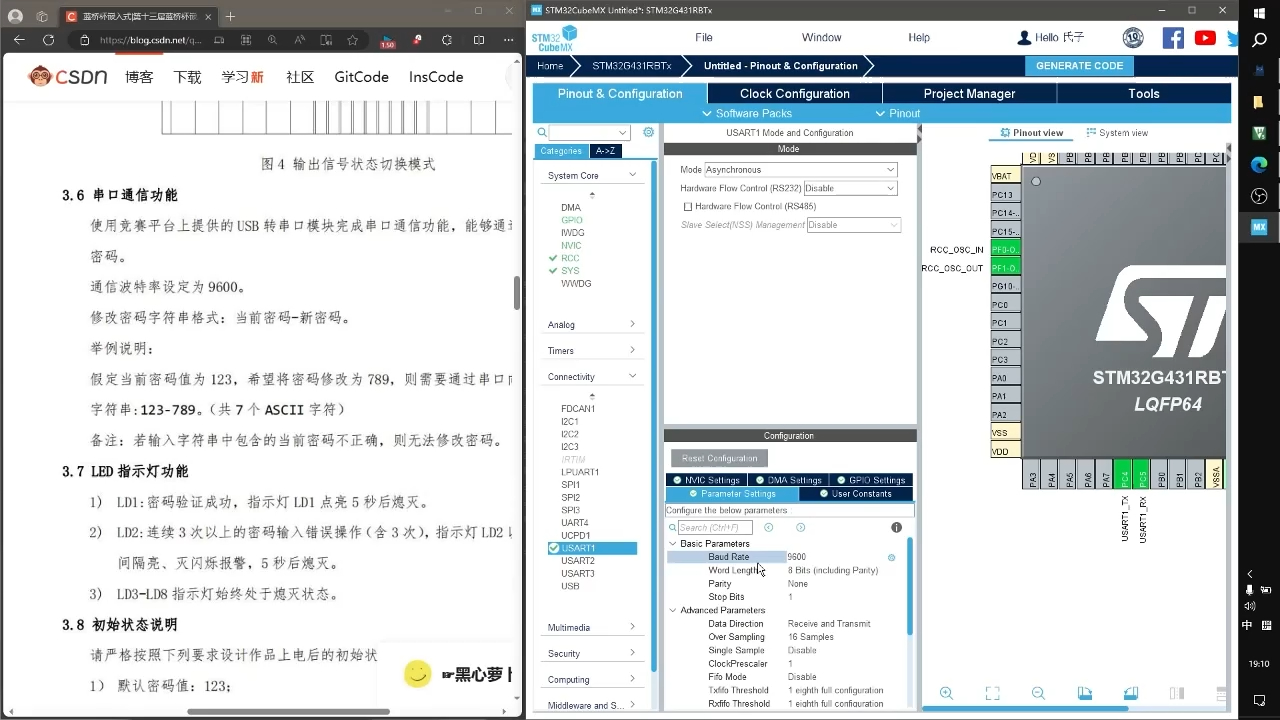Click the gear icon beside Baud Rate
The width and height of the screenshot is (1280, 720).
pyautogui.click(x=891, y=557)
